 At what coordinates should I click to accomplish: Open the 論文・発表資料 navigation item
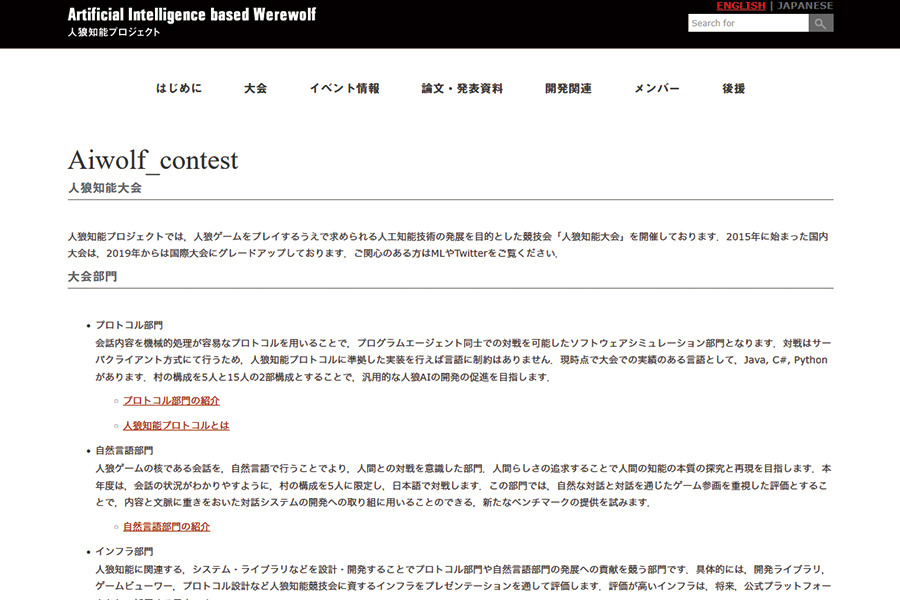tap(463, 88)
